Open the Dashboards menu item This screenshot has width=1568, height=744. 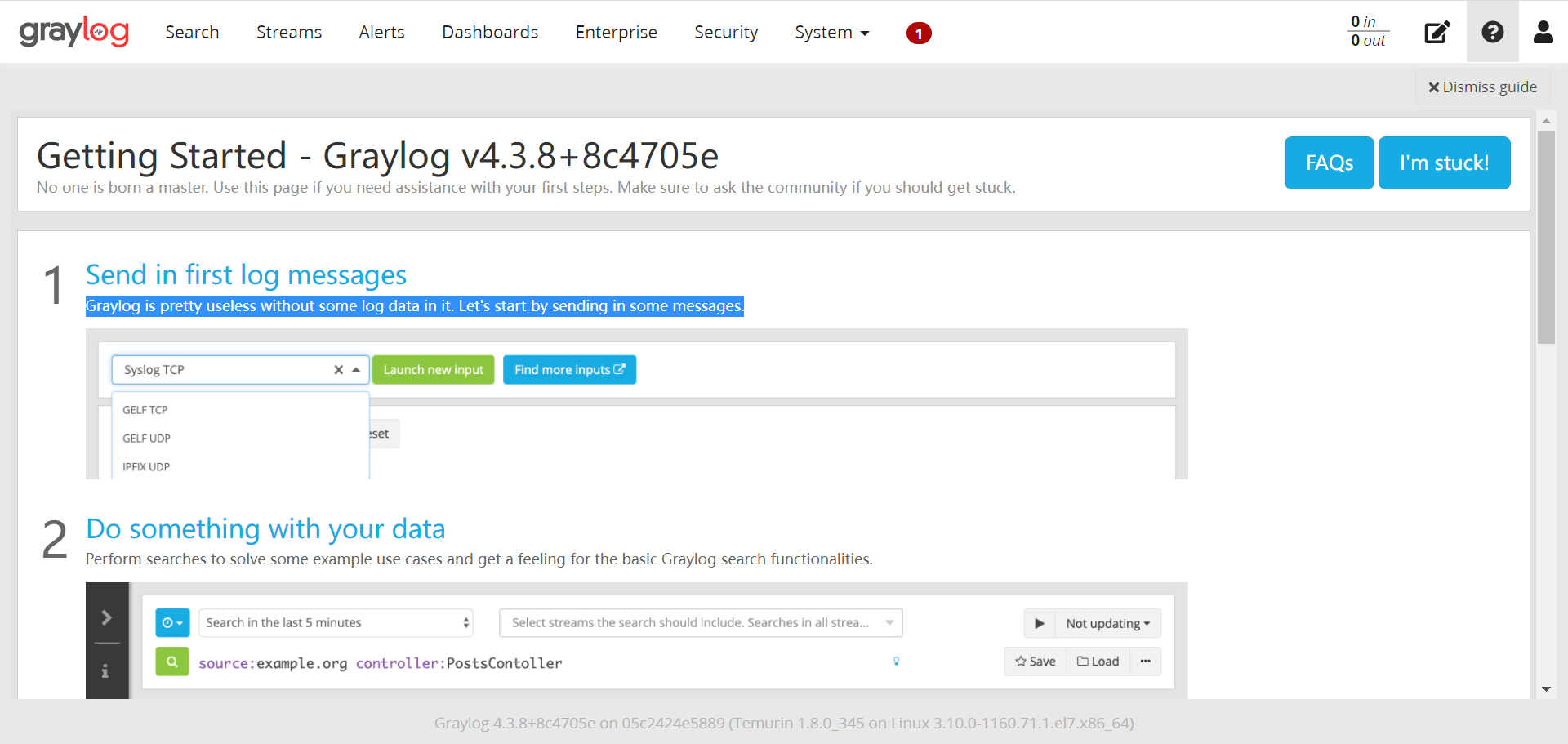click(x=490, y=32)
